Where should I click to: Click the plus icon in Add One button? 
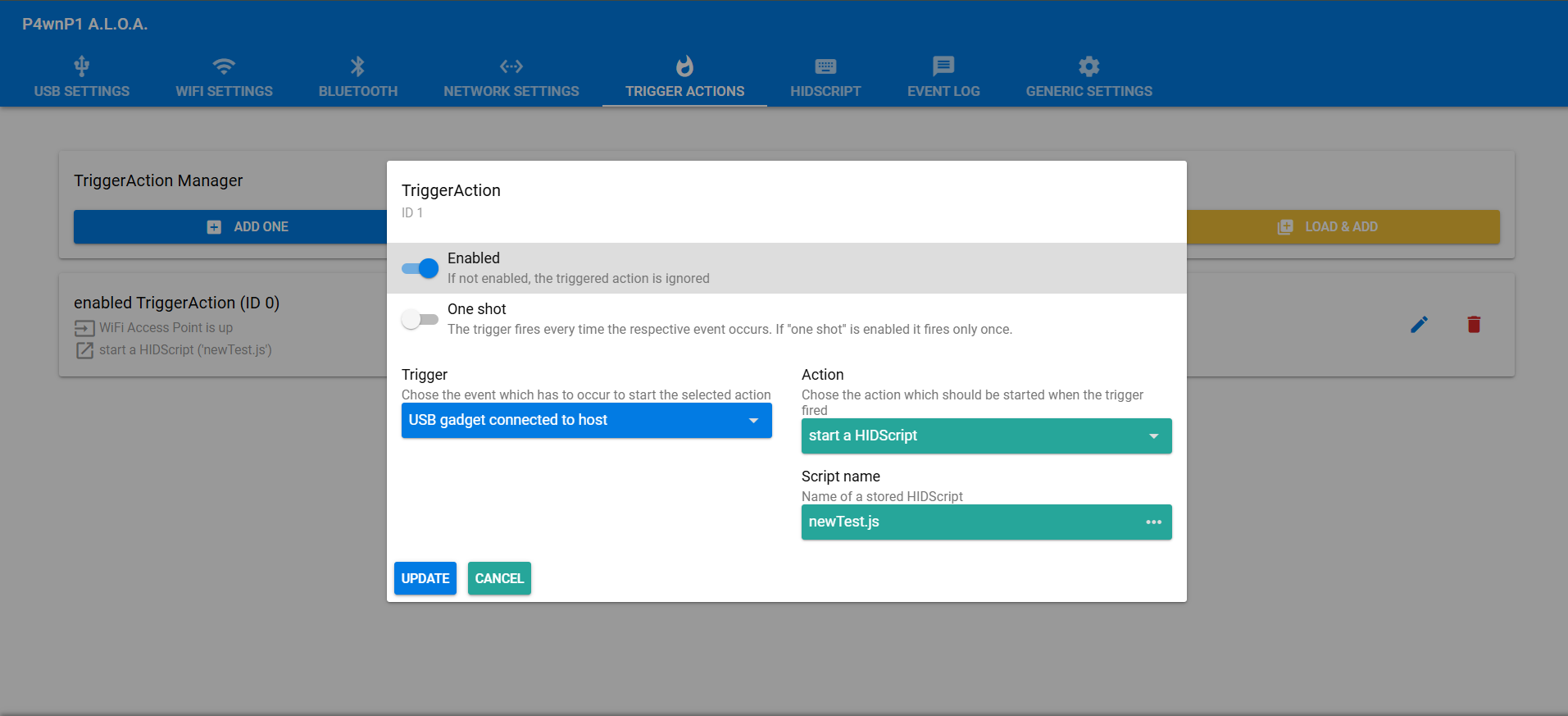pyautogui.click(x=214, y=227)
